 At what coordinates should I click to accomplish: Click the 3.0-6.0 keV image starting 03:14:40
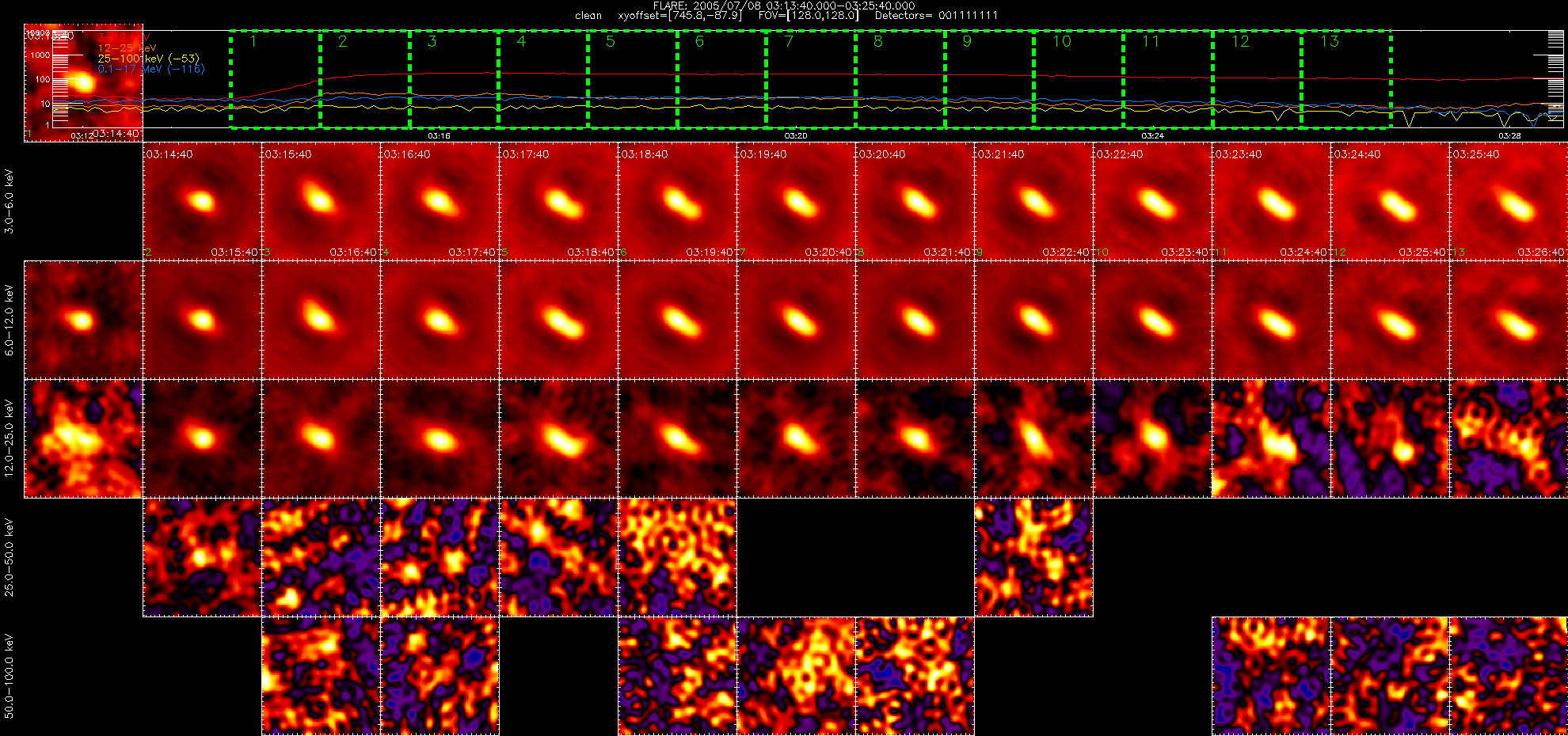[x=202, y=201]
